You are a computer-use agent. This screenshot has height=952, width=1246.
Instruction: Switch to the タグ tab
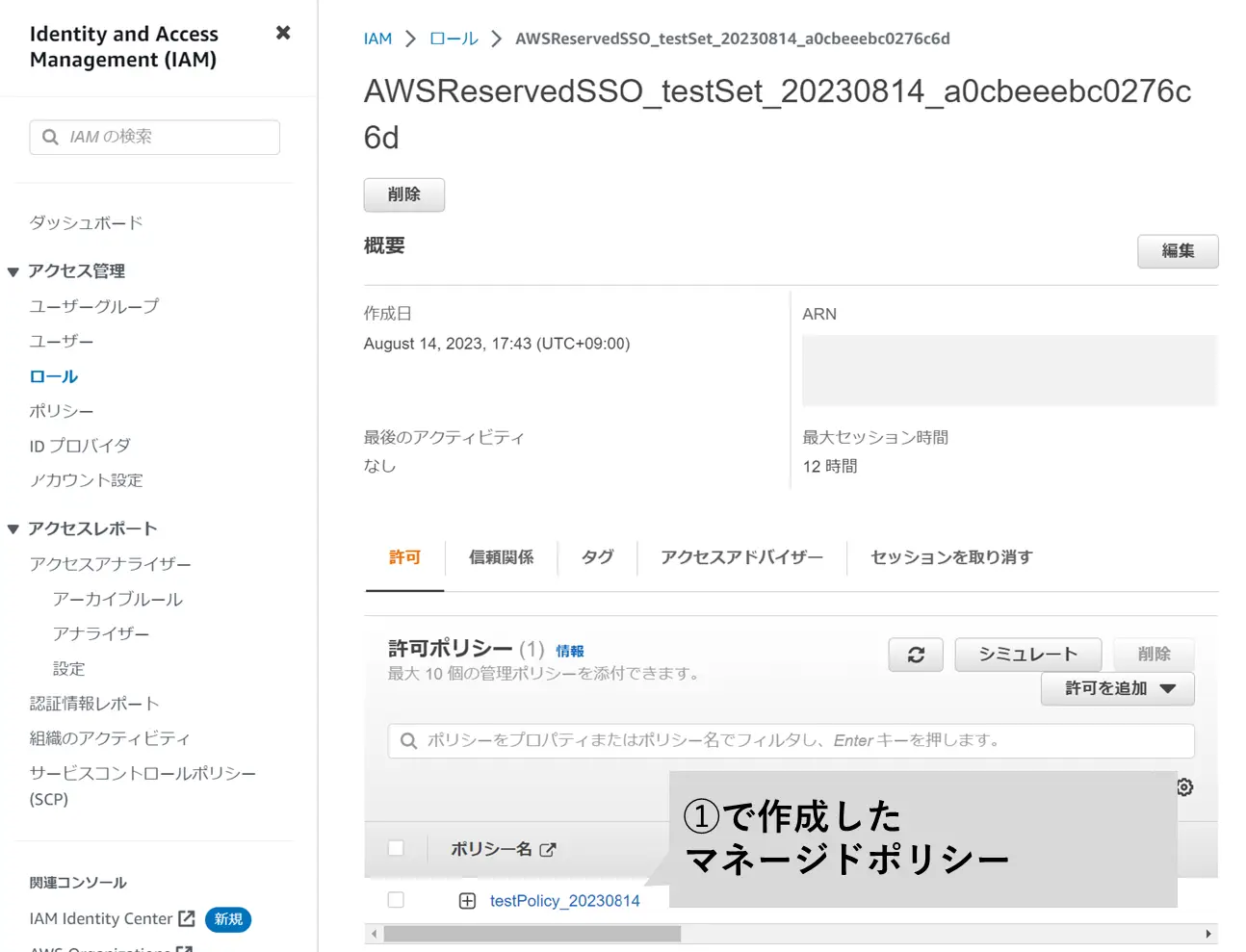(597, 557)
